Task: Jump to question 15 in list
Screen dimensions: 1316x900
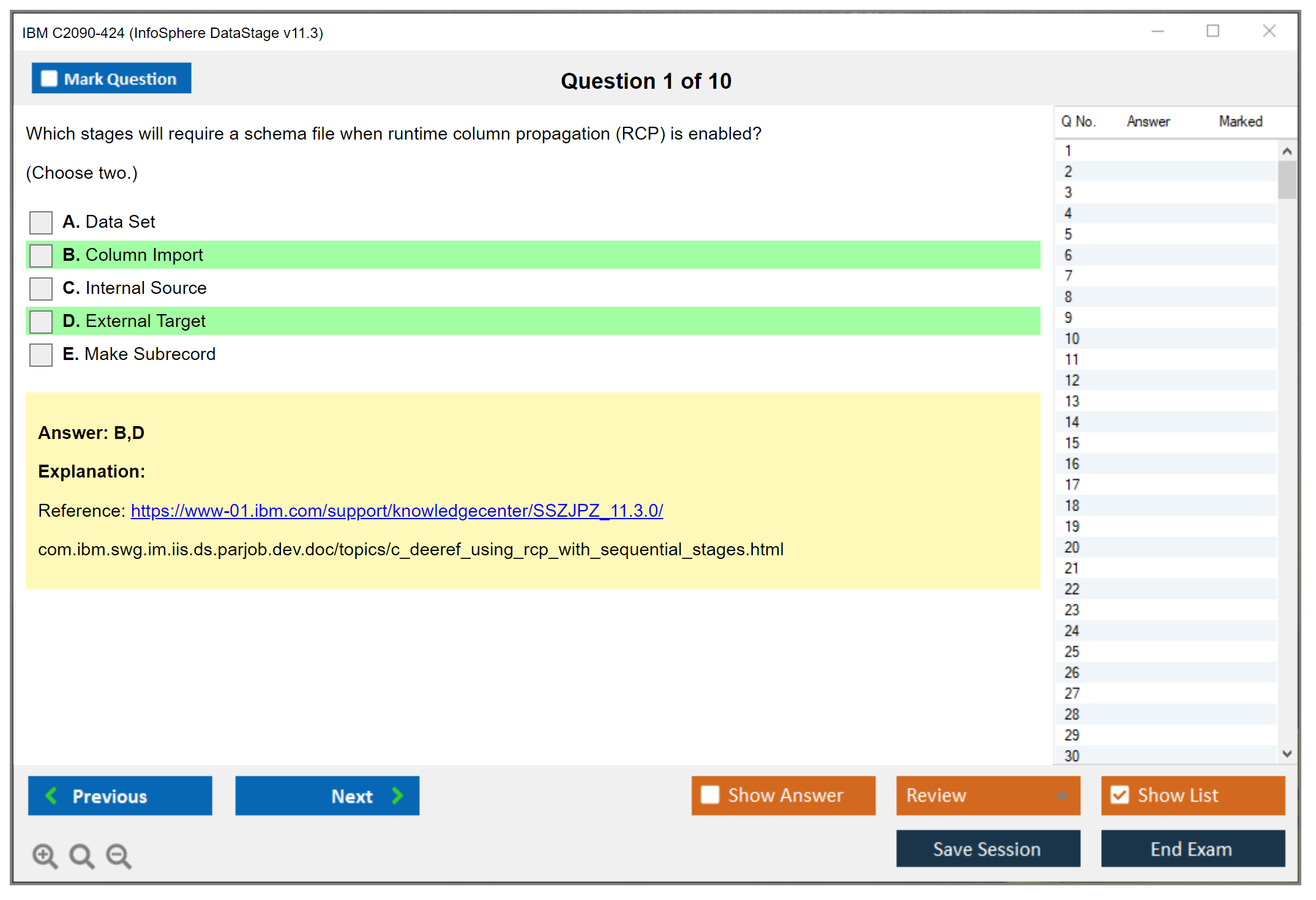Action: [1072, 443]
